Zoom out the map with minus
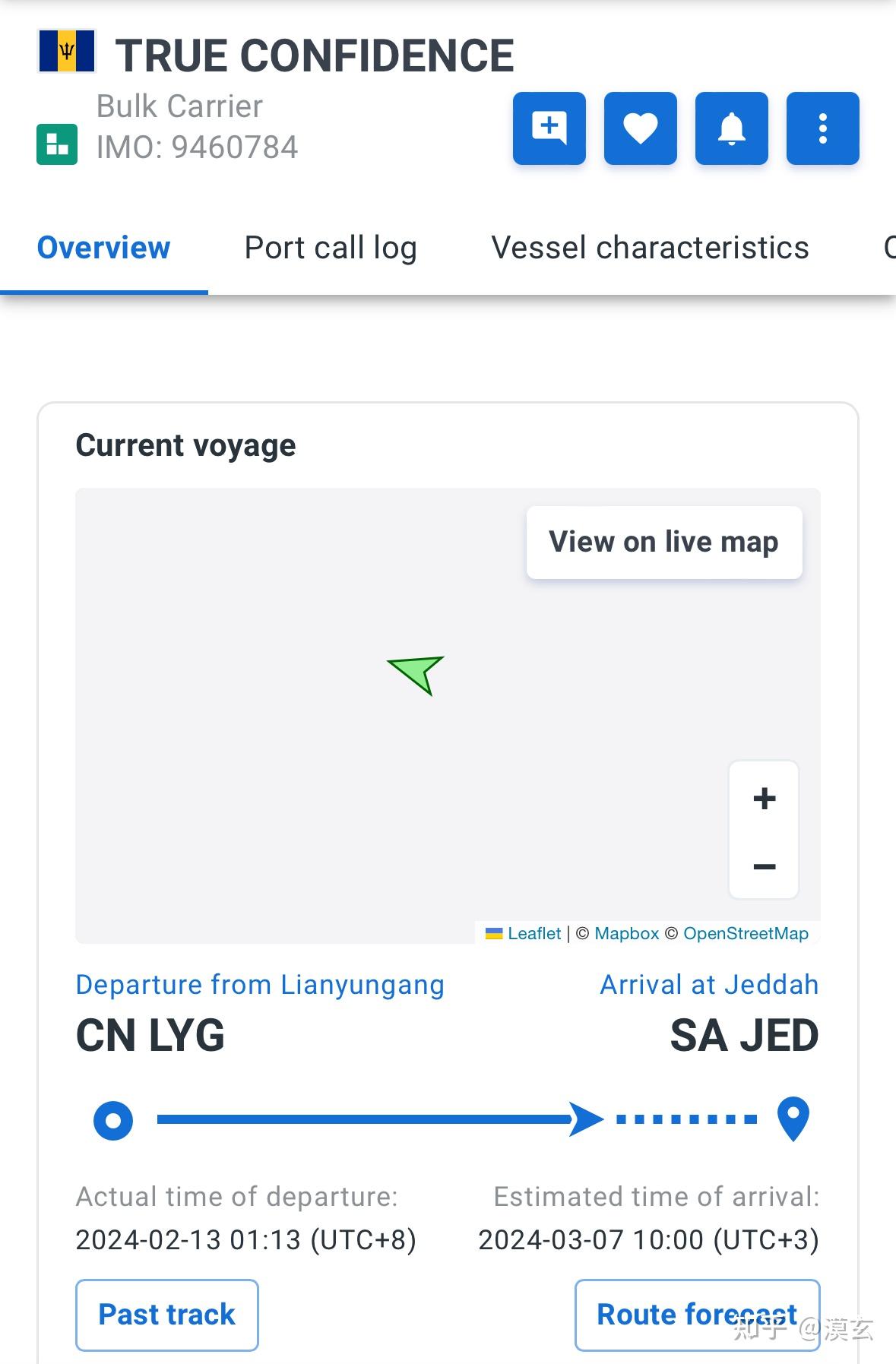 [764, 866]
